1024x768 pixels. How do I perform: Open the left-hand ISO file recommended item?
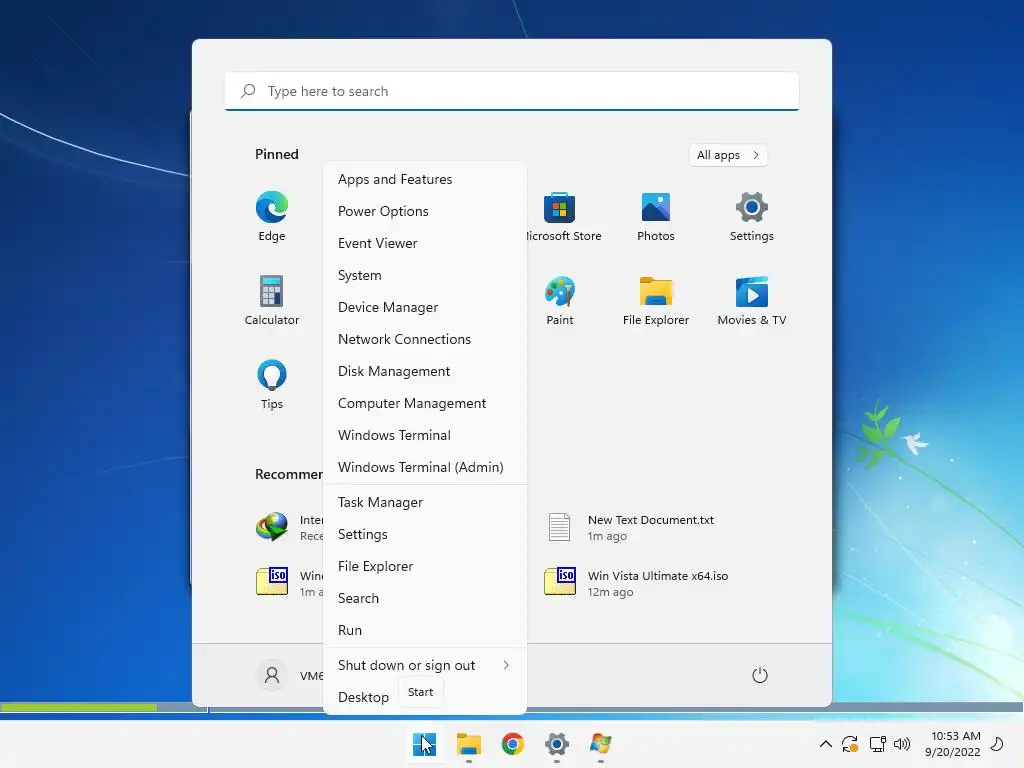[272, 581]
